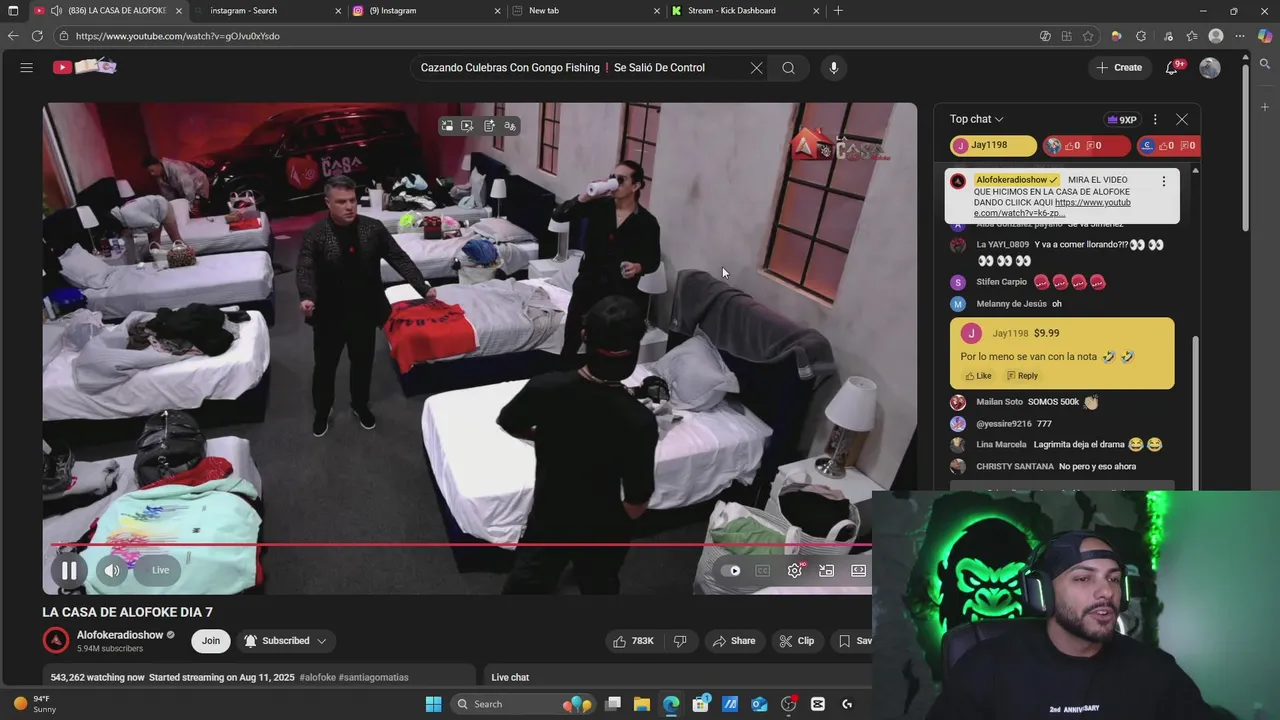Like the video with 783K likes

[x=633, y=641]
